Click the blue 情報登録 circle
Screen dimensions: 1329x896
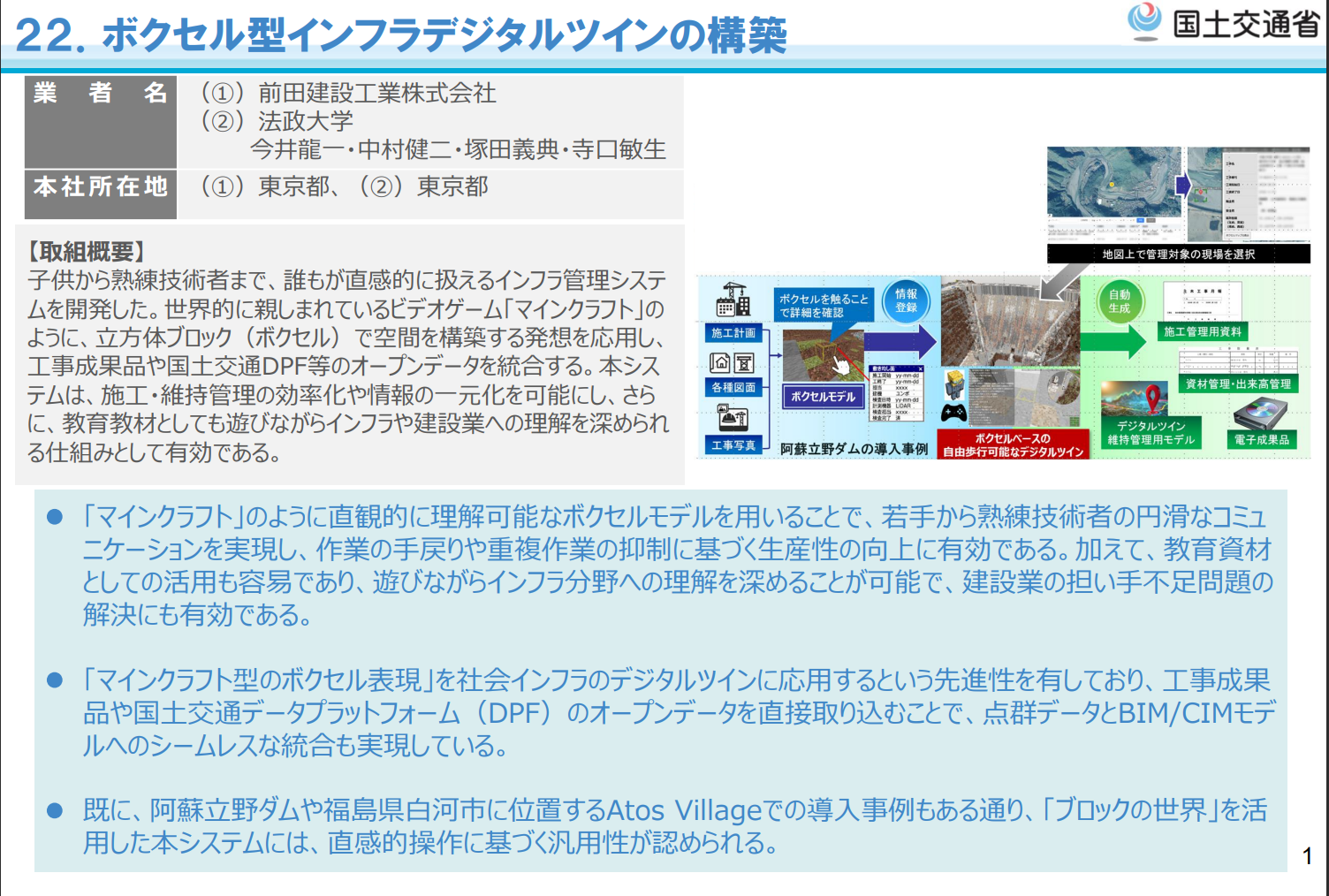pos(906,300)
